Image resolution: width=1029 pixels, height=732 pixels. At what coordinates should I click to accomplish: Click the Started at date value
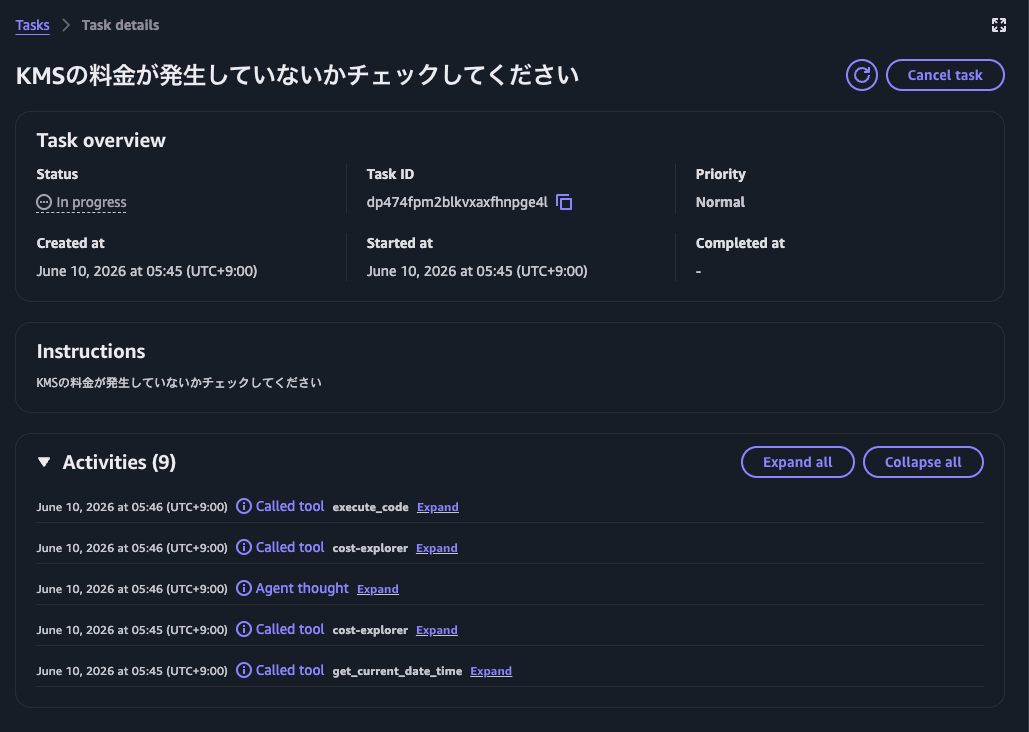point(477,271)
